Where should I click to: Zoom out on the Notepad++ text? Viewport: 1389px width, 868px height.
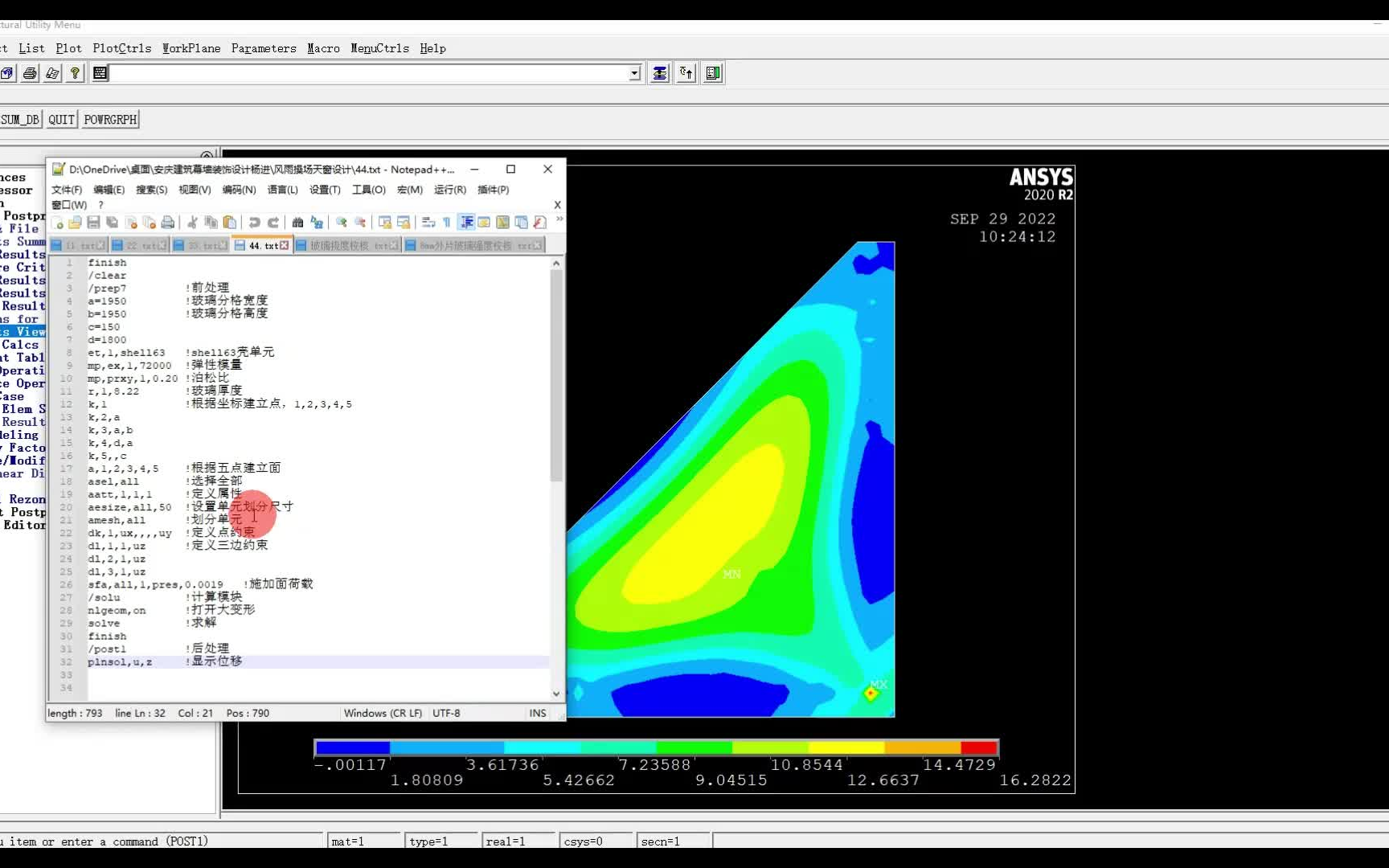360,222
